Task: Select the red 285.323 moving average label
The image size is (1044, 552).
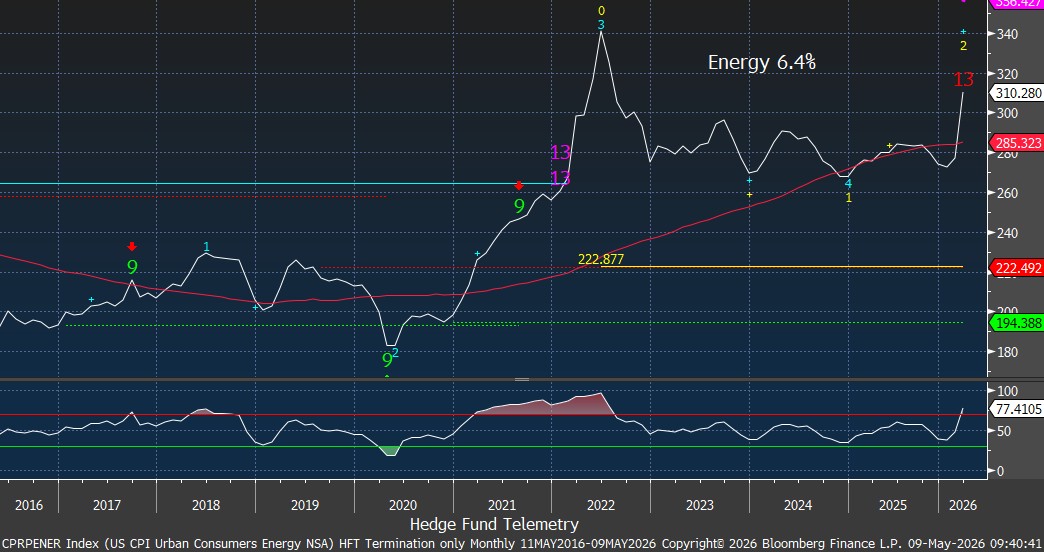Action: point(1017,142)
